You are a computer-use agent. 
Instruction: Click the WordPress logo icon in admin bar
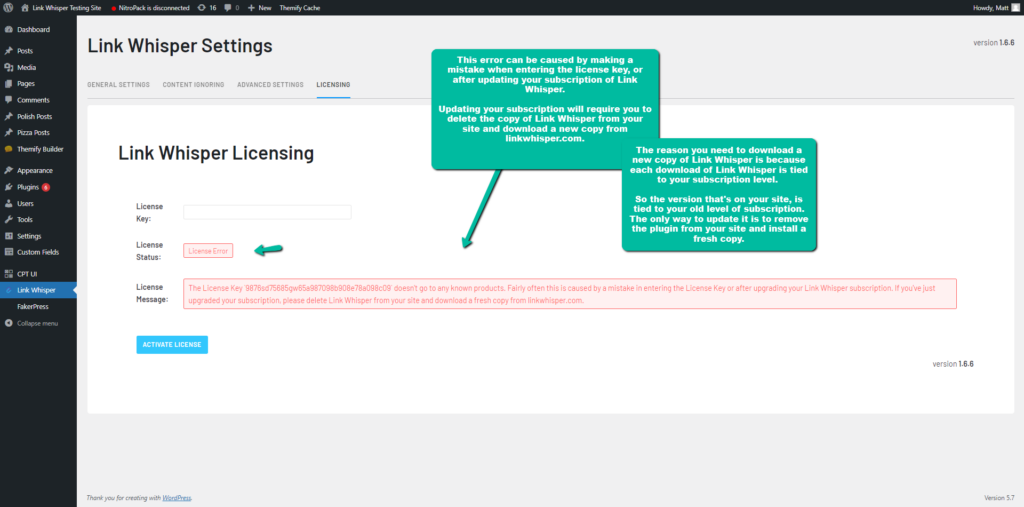[x=8, y=8]
